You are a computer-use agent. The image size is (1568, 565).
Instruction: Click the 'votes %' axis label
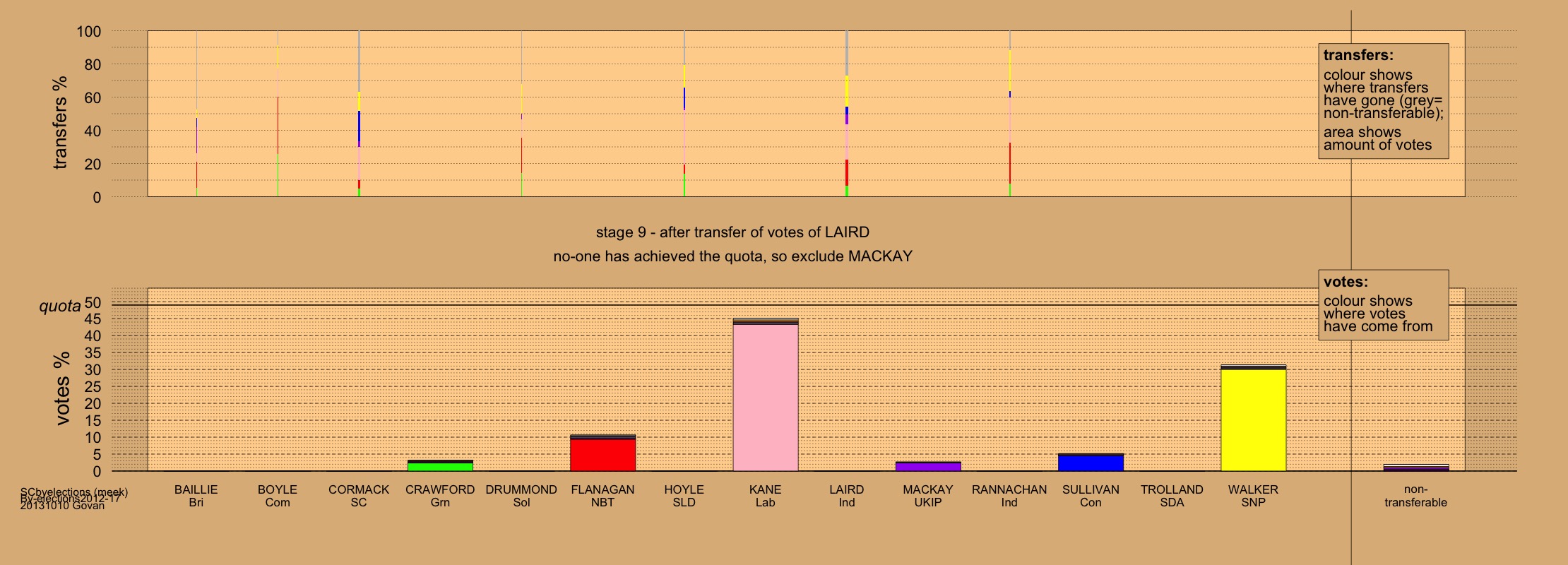[62, 388]
